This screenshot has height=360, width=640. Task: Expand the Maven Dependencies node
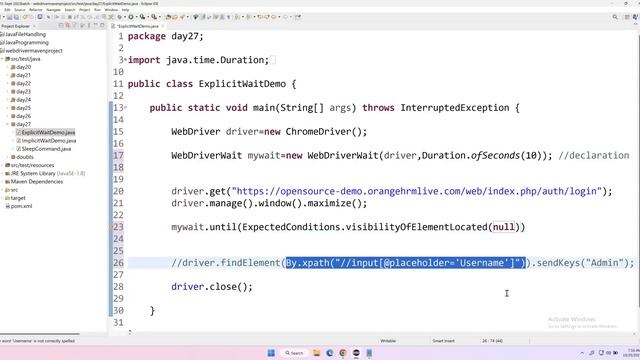[2, 181]
